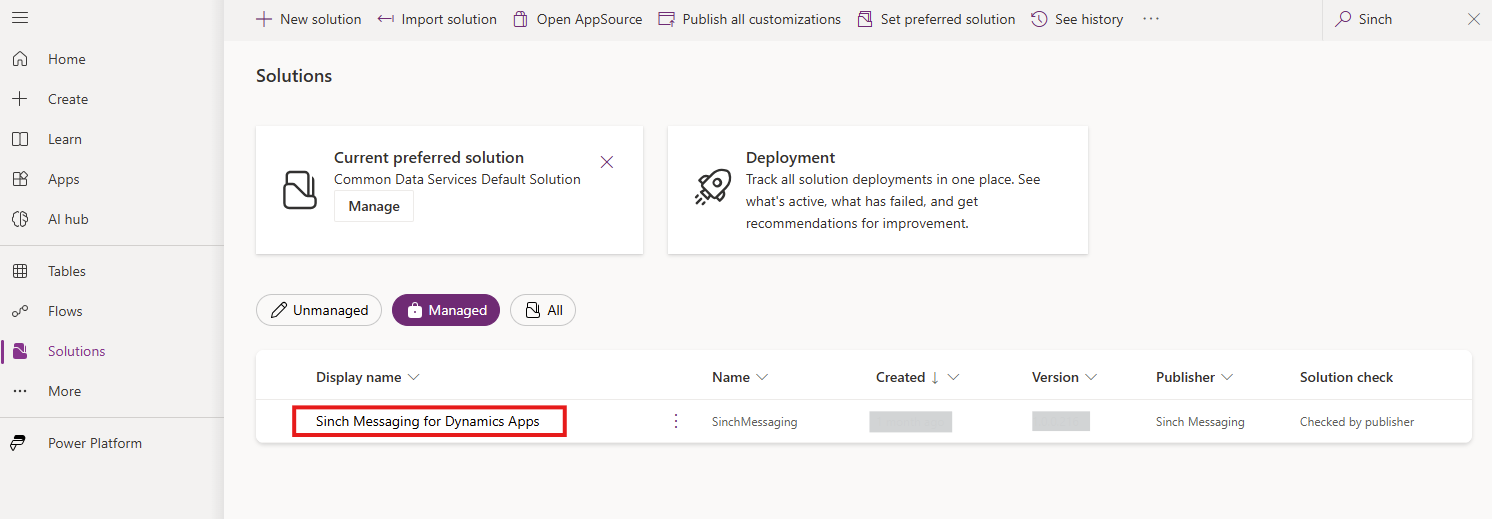
Task: Click the Sinch Messaging publisher cell
Action: (1200, 422)
